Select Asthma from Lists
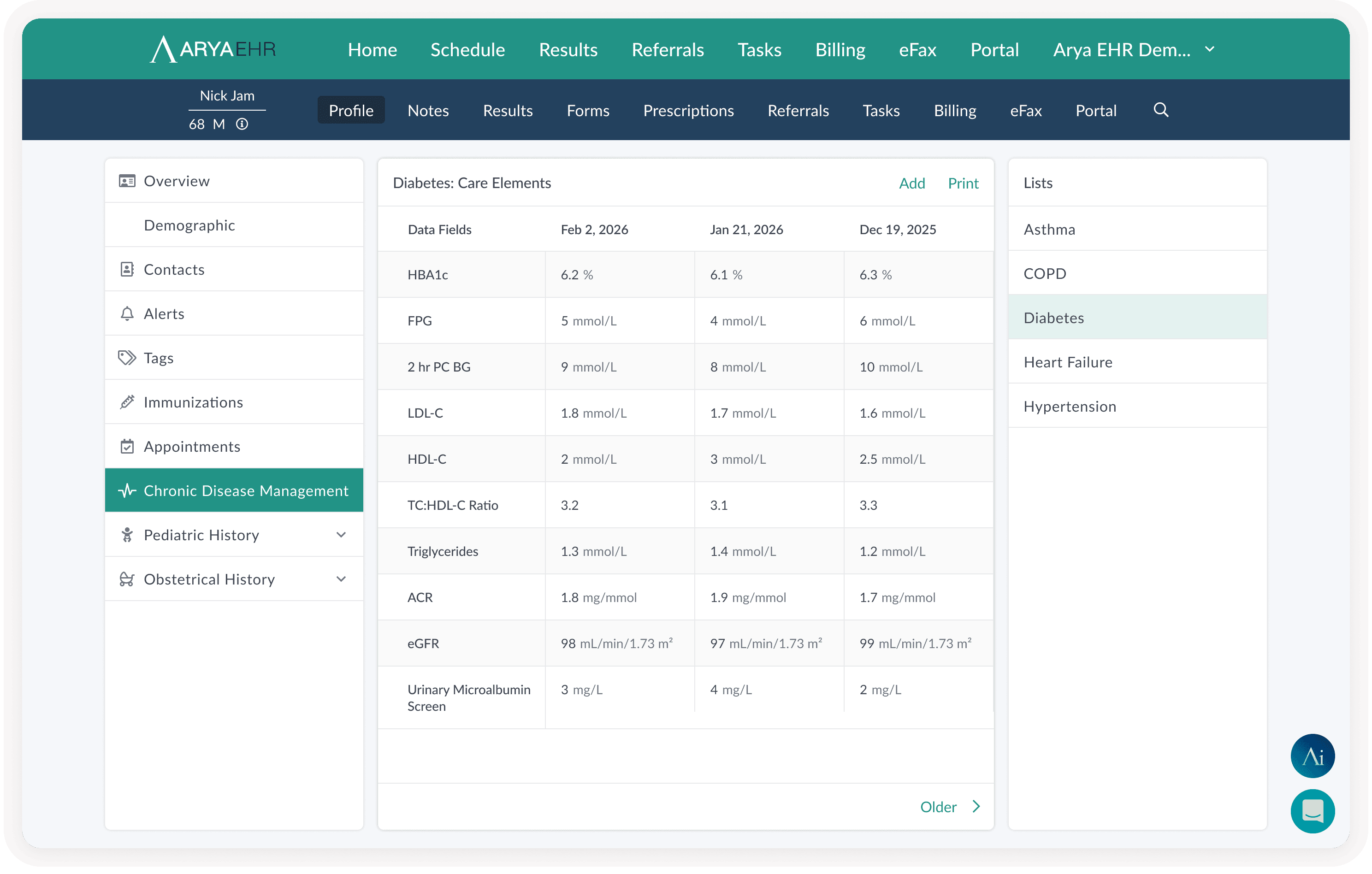This screenshot has width=1372, height=874. (x=1137, y=229)
